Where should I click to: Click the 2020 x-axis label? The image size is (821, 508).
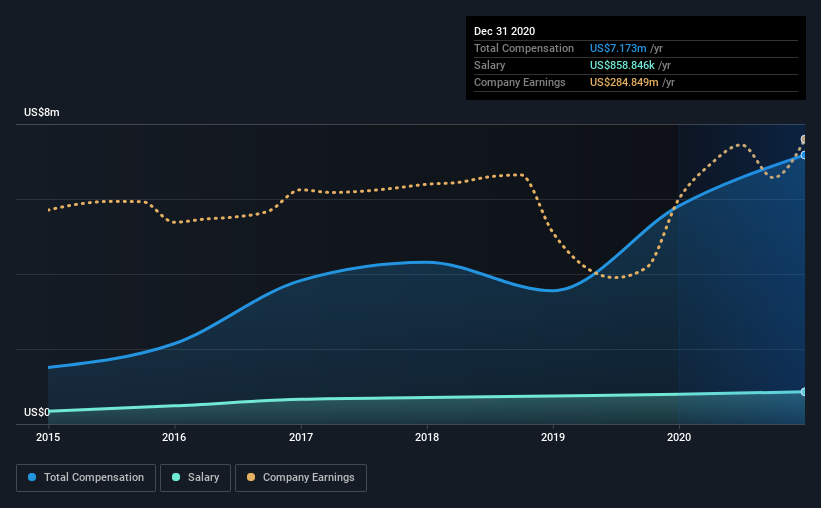click(679, 437)
